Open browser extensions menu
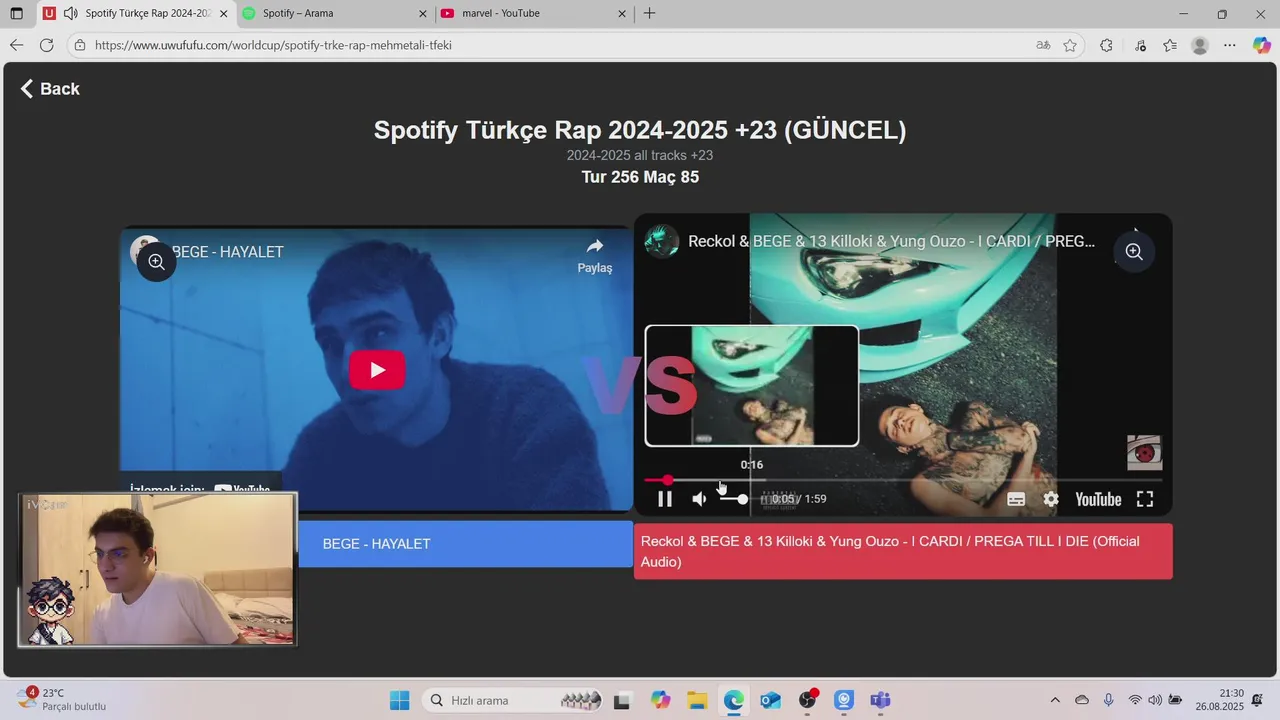The image size is (1280, 720). (x=1106, y=45)
